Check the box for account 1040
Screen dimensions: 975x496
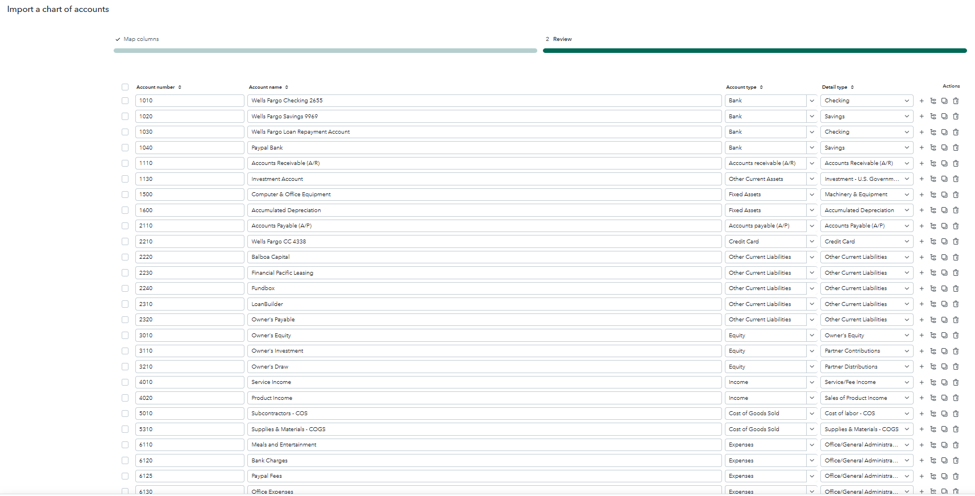pyautogui.click(x=125, y=148)
